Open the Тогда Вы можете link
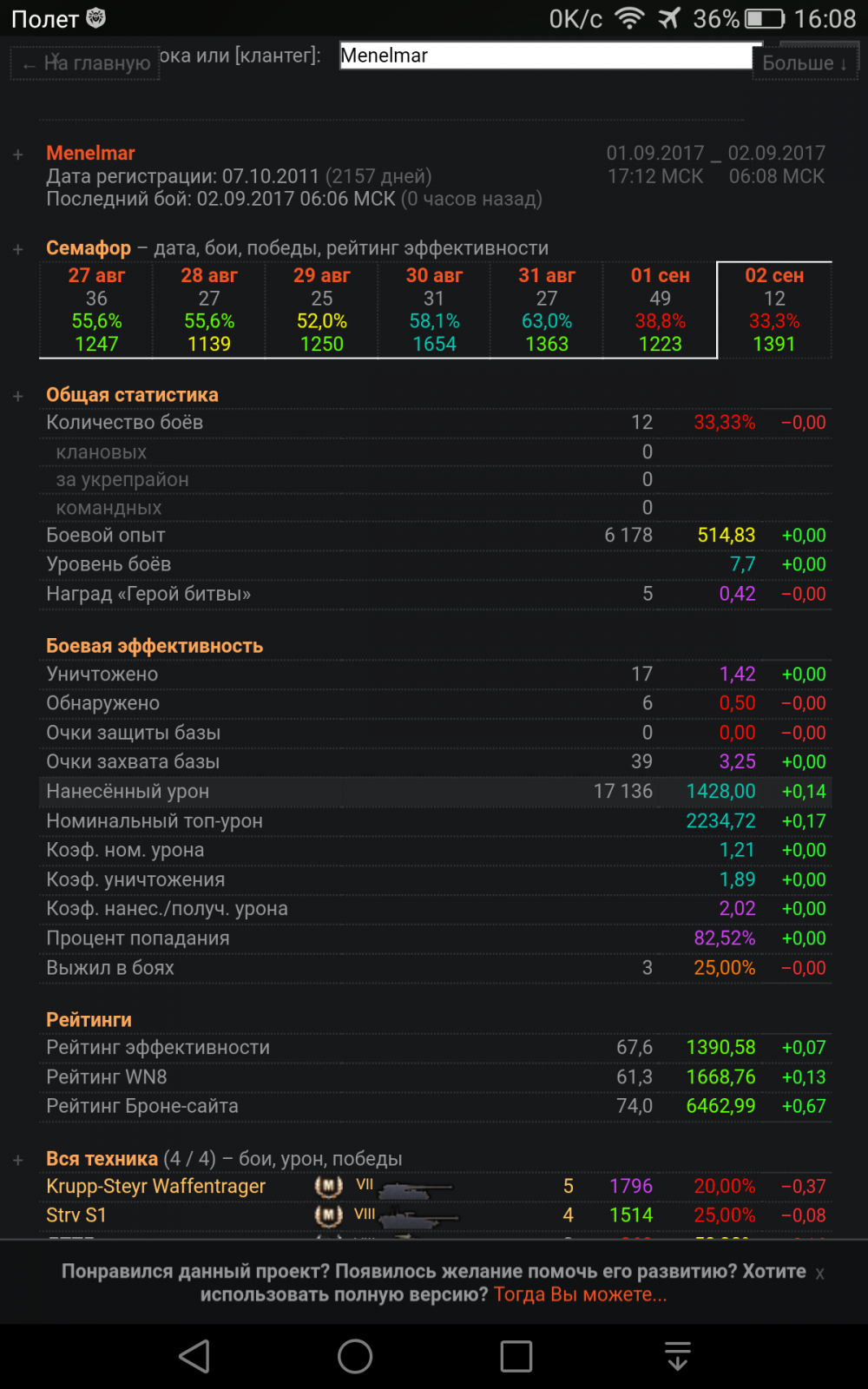Image resolution: width=868 pixels, height=1389 pixels. point(580,1294)
